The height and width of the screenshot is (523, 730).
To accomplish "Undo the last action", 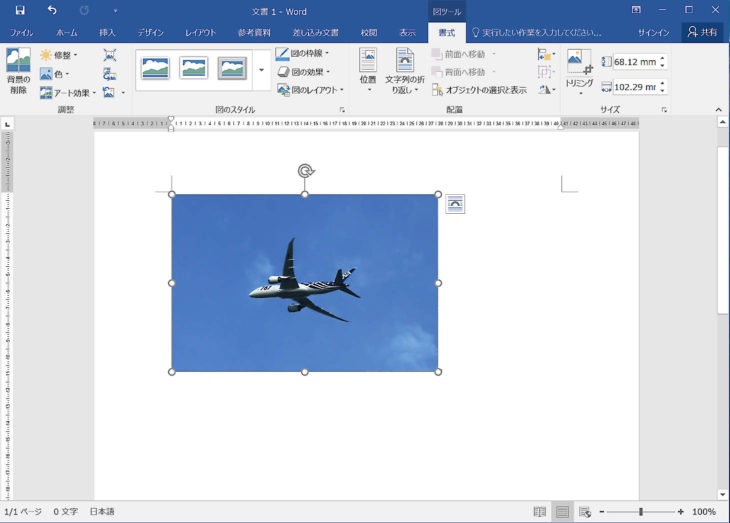I will point(52,10).
